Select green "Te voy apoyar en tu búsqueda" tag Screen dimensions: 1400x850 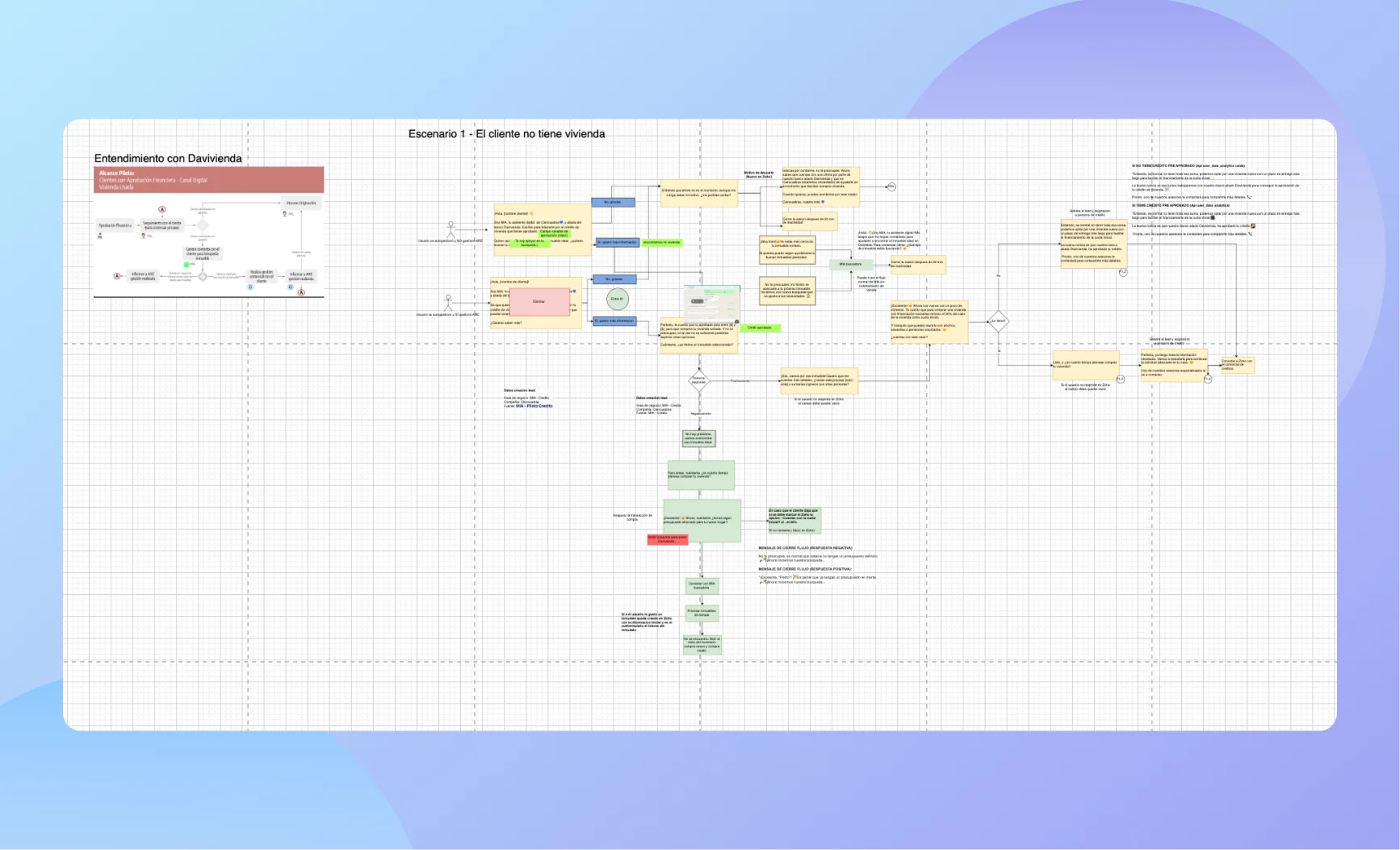530,242
